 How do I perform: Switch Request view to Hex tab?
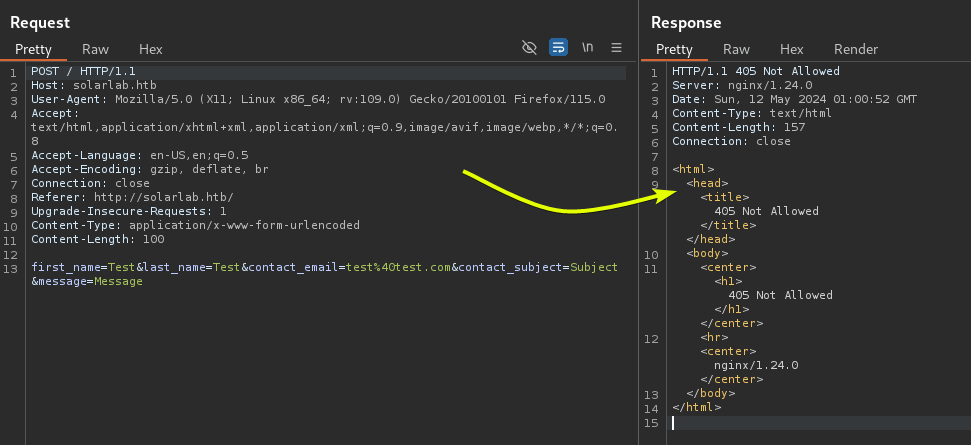150,49
